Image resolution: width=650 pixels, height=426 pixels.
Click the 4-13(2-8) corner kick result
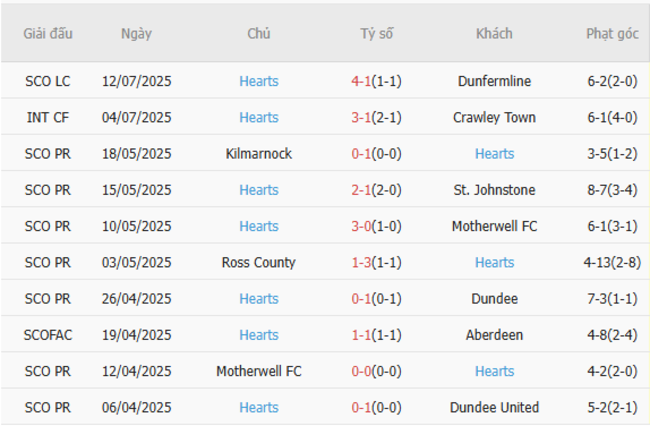(612, 262)
